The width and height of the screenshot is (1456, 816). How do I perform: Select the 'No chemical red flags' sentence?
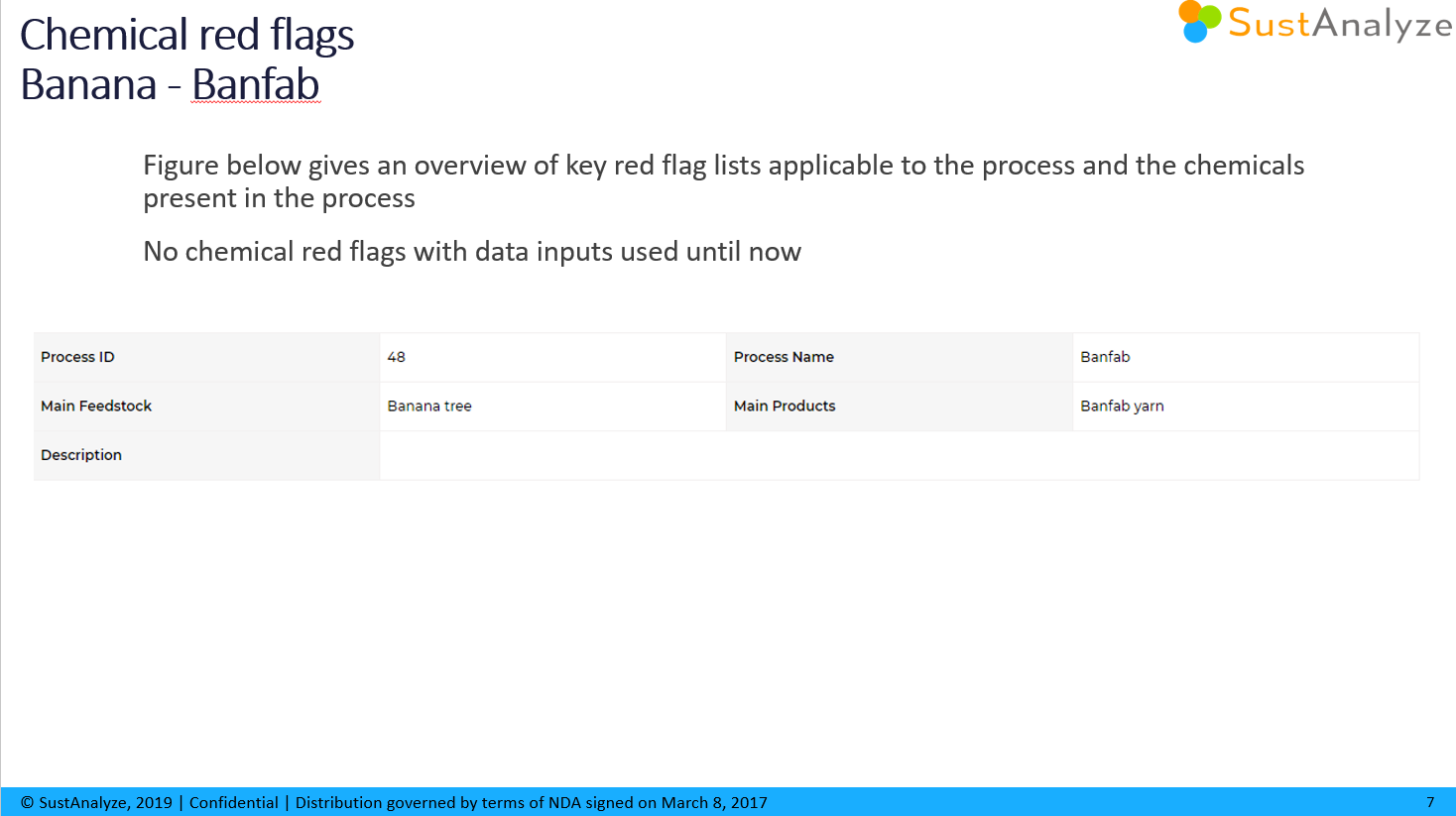coord(471,252)
